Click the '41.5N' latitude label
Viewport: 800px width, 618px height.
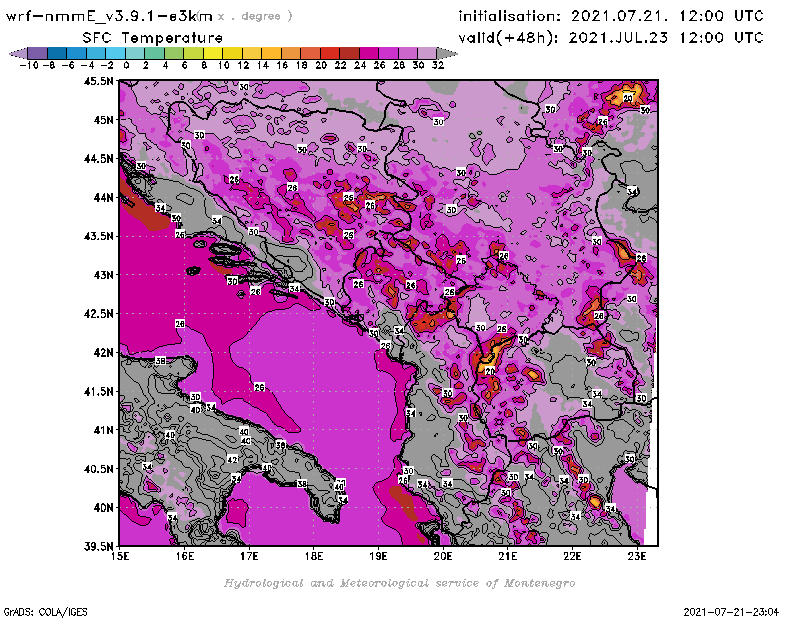coord(98,391)
